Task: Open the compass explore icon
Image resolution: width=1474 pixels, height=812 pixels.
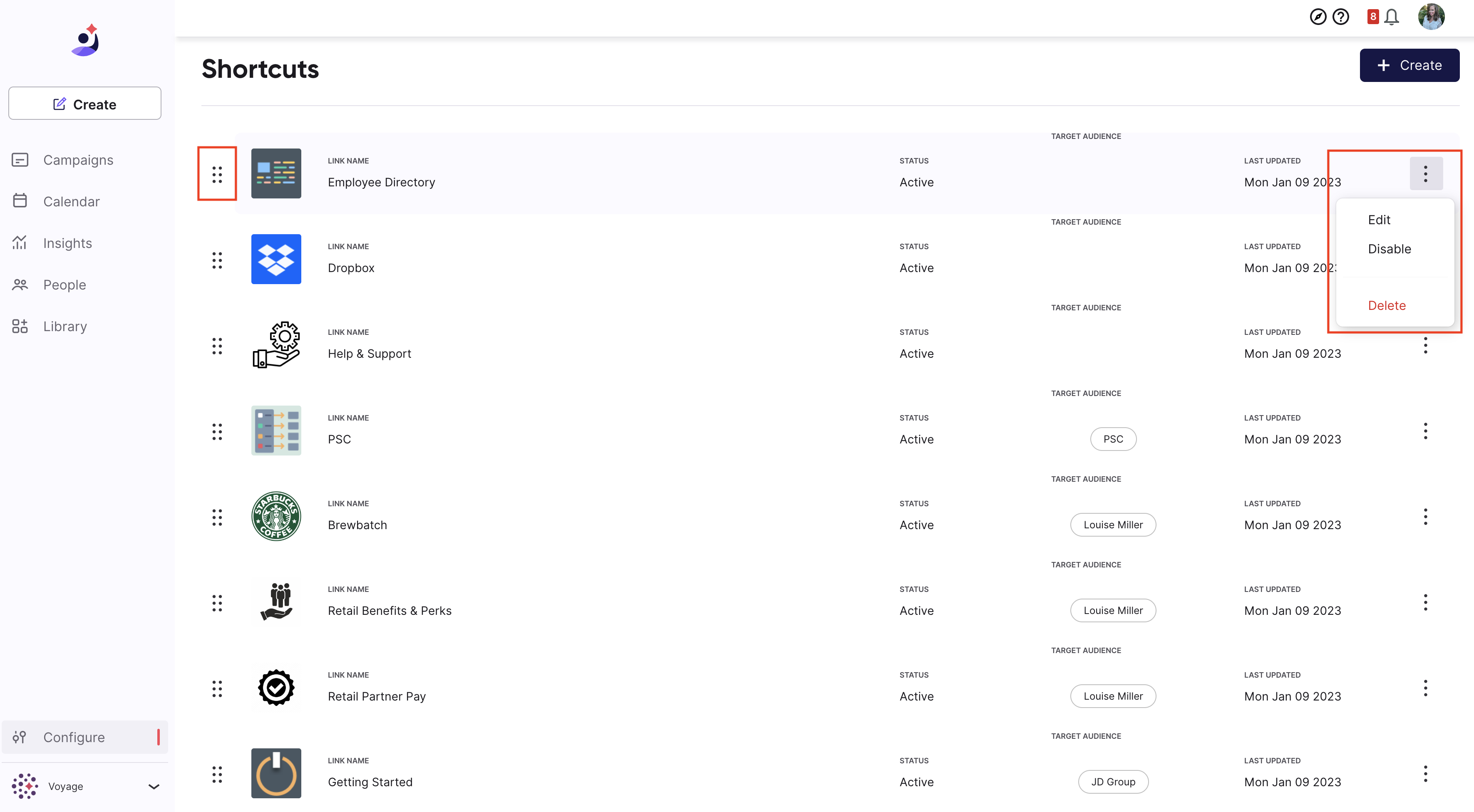Action: (x=1318, y=17)
